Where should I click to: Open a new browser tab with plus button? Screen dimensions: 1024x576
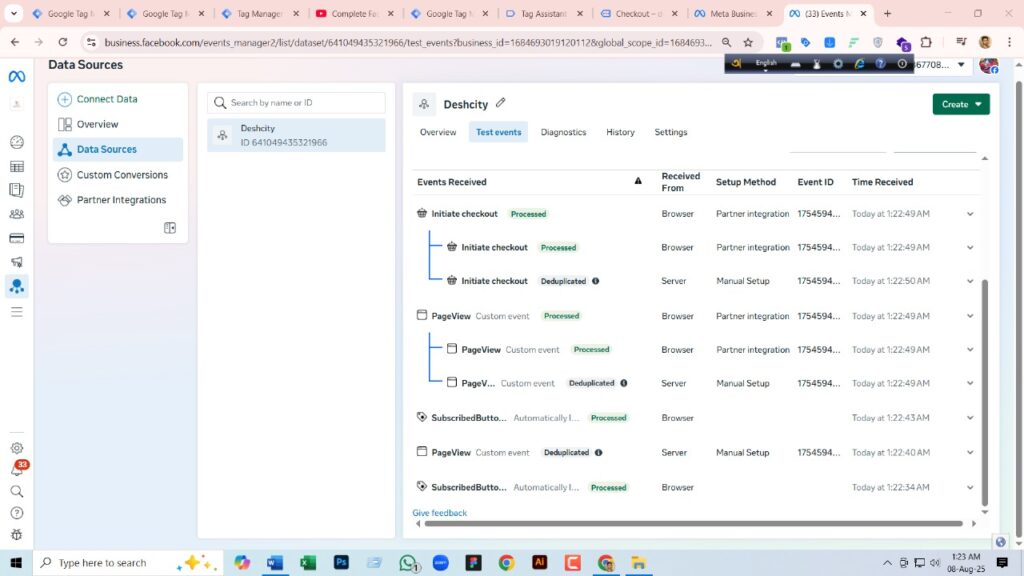[888, 13]
